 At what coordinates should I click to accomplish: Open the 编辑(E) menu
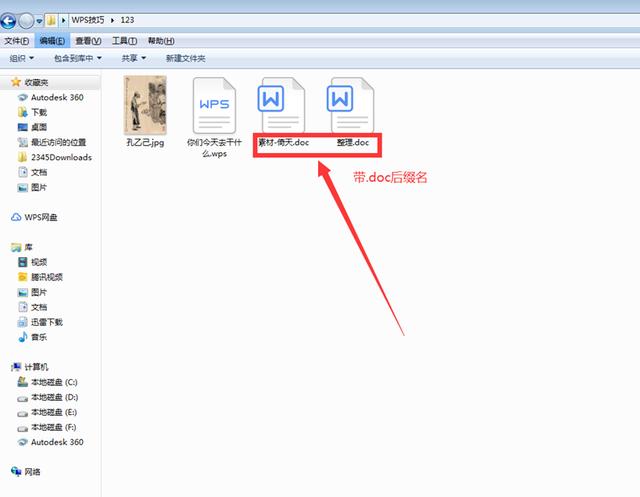[52, 41]
